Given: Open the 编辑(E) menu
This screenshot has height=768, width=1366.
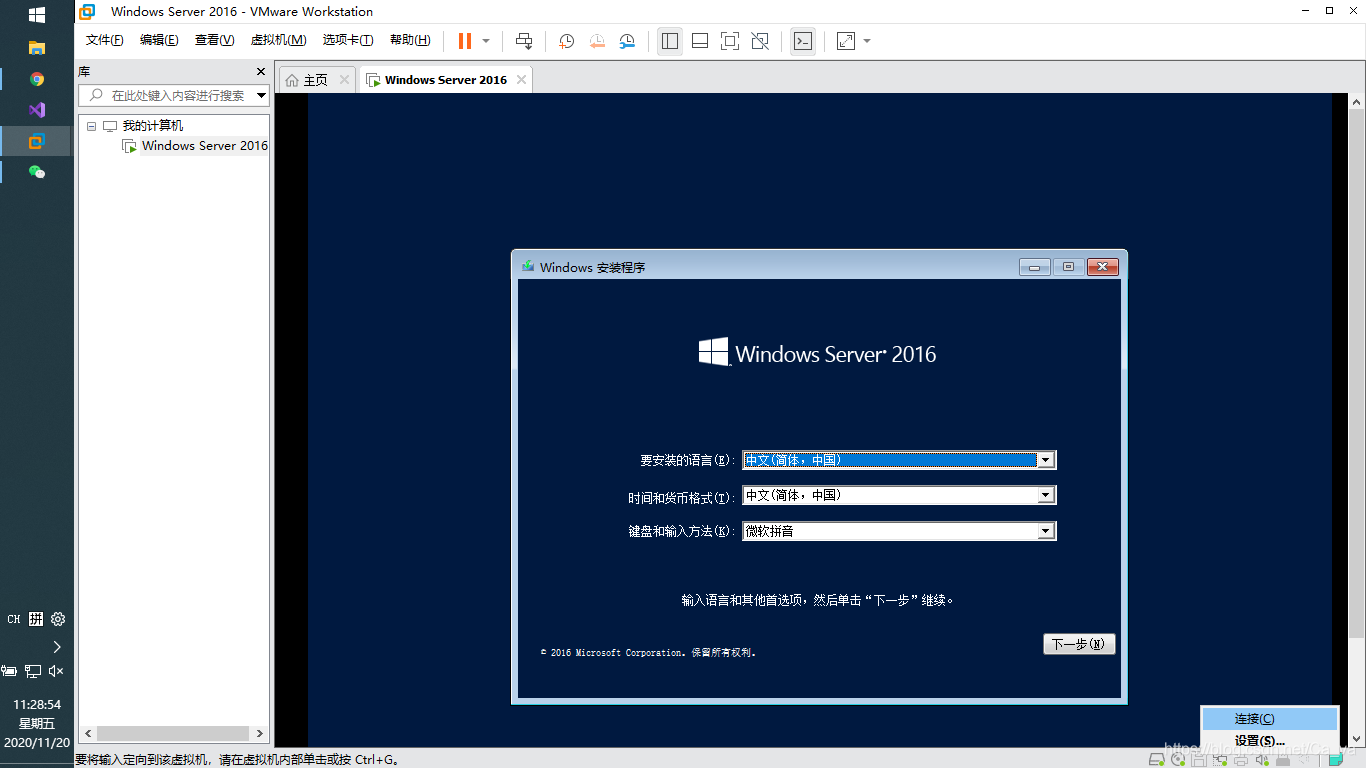Looking at the screenshot, I should pos(159,40).
